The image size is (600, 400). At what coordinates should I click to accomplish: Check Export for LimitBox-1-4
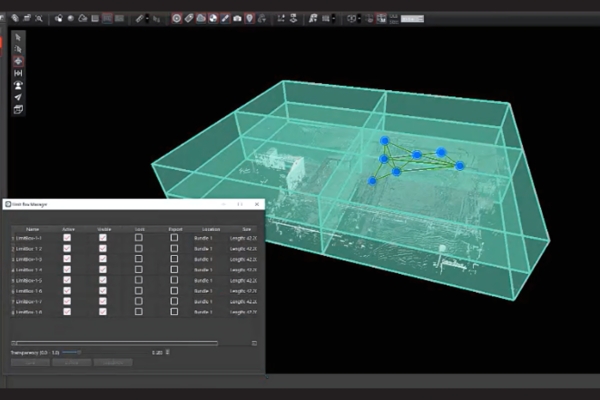pyautogui.click(x=174, y=269)
